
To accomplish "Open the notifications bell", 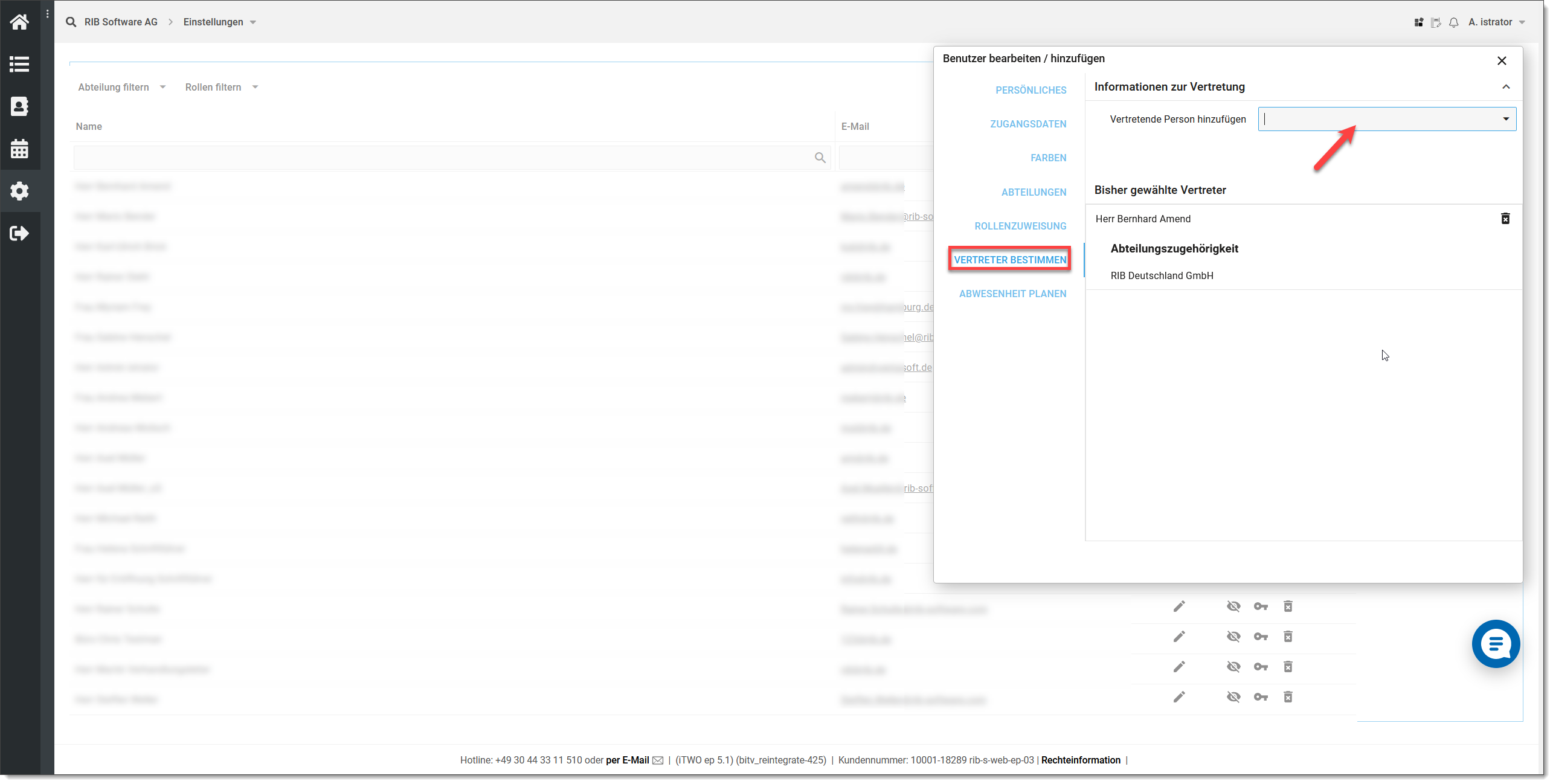I will 1454,22.
